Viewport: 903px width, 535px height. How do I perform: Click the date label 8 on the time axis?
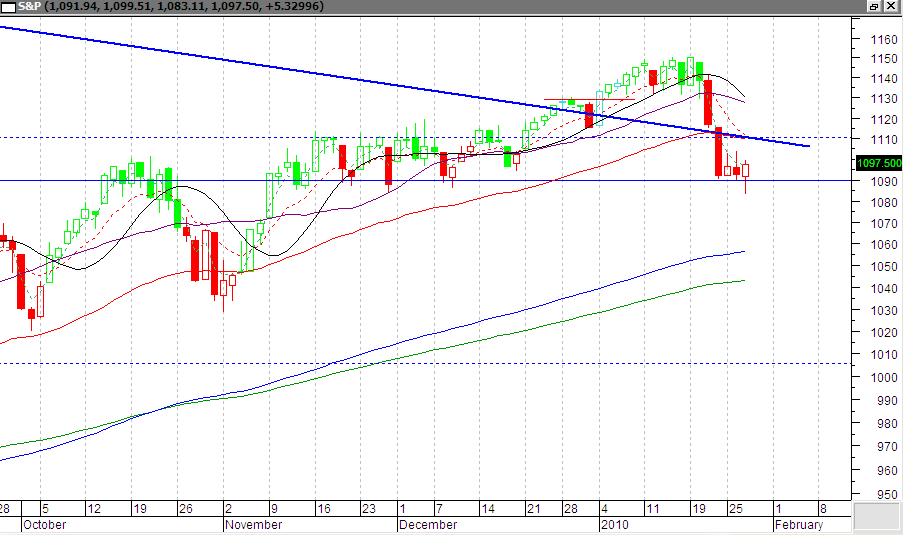point(824,509)
